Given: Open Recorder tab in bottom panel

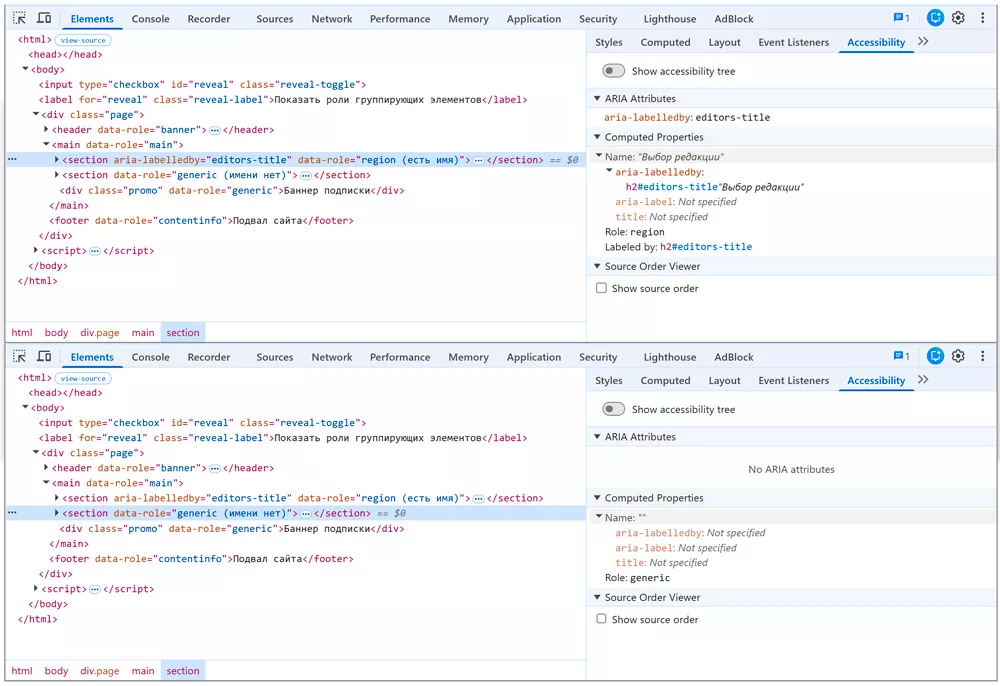Looking at the screenshot, I should (x=209, y=357).
